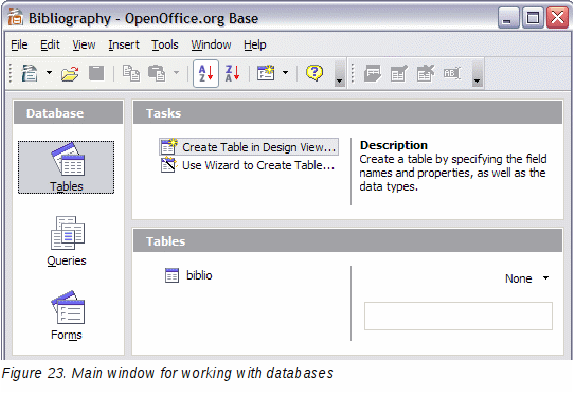This screenshot has width=573, height=393.
Task: Expand the first toolbar overflow arrow
Action: click(340, 73)
